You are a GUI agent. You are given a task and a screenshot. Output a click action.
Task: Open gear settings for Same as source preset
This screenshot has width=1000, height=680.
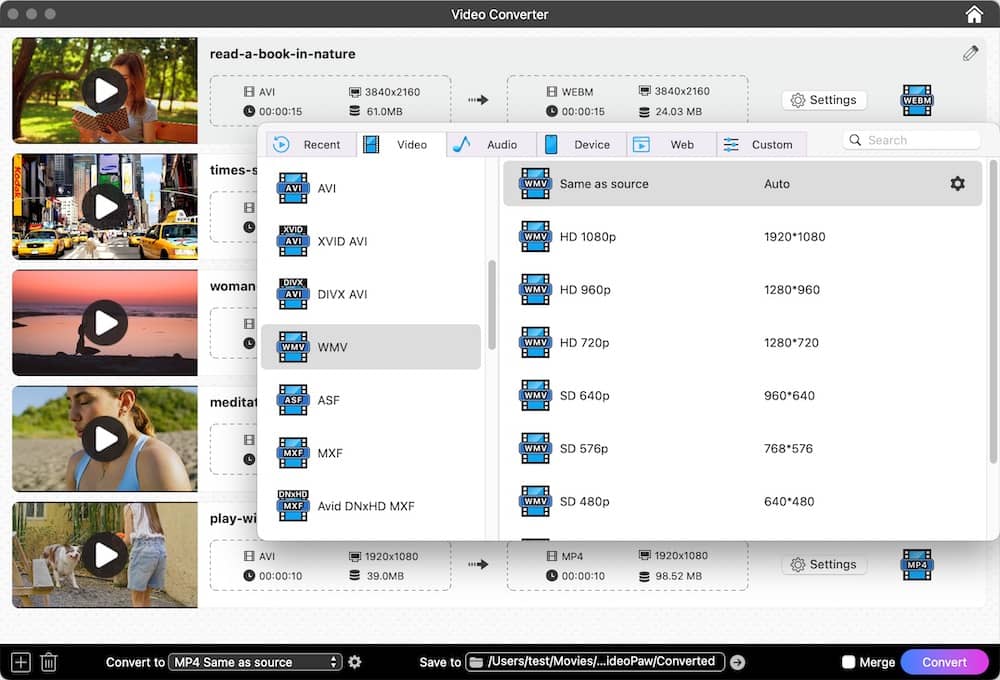[957, 184]
